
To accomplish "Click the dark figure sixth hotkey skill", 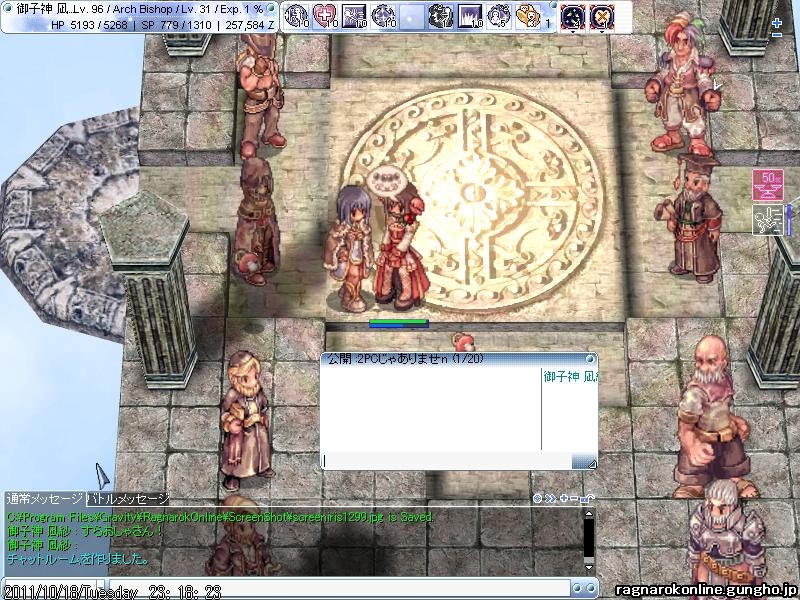I will 441,16.
